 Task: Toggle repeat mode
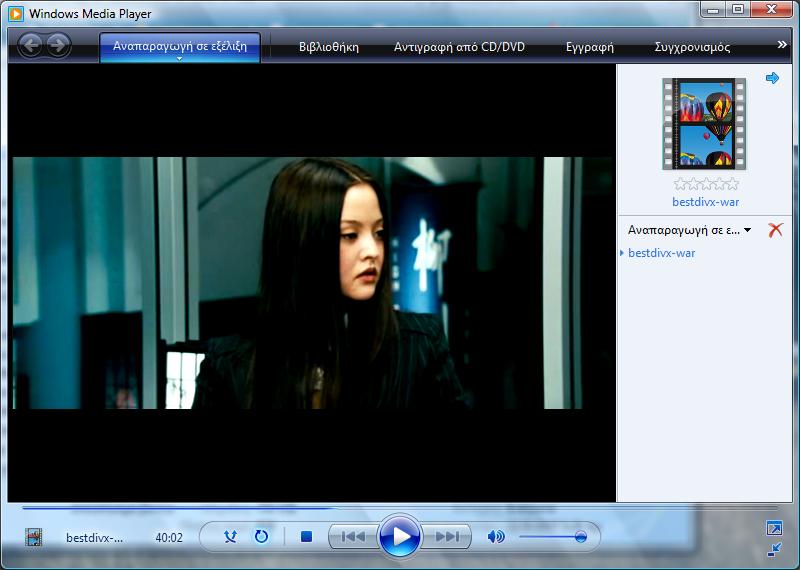(x=261, y=537)
